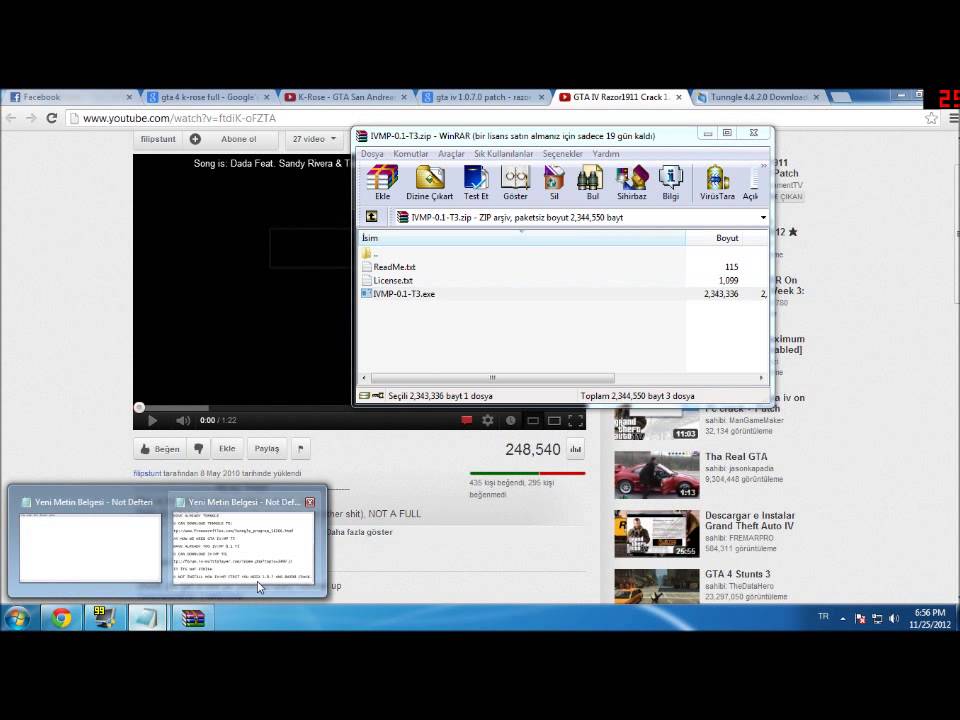Go up one folder level in WinRAR
Screen dimensions: 960x720
click(x=371, y=217)
